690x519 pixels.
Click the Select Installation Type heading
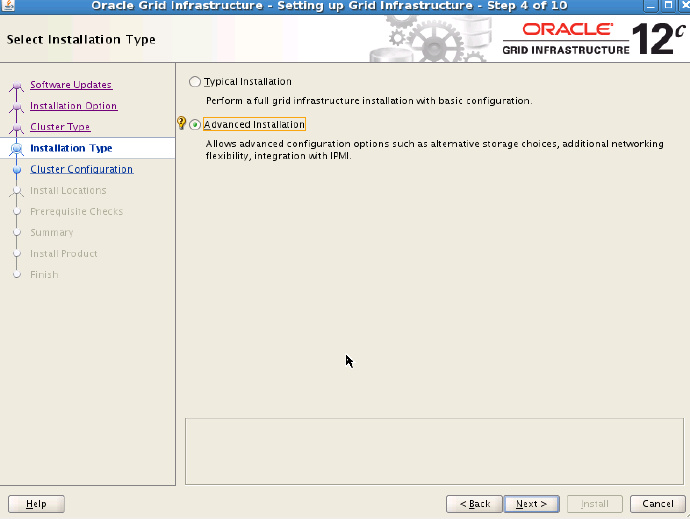[x=81, y=40]
